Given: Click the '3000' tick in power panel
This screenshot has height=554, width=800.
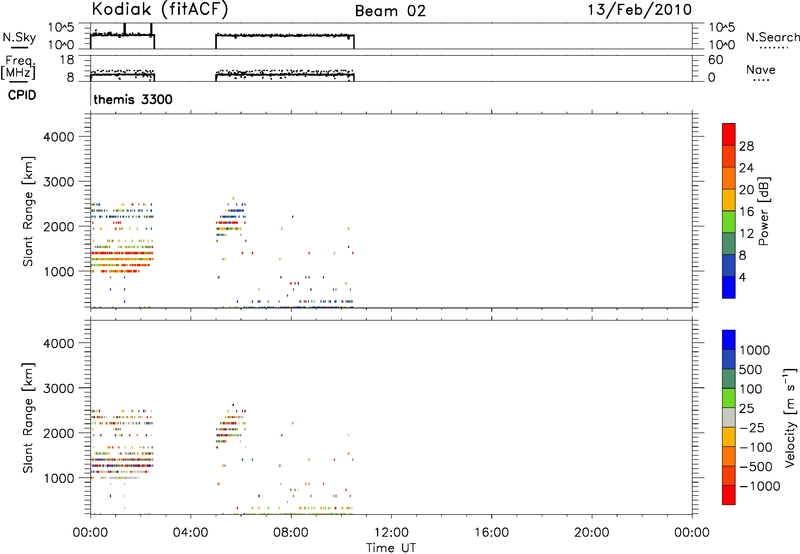Looking at the screenshot, I should 59,182.
